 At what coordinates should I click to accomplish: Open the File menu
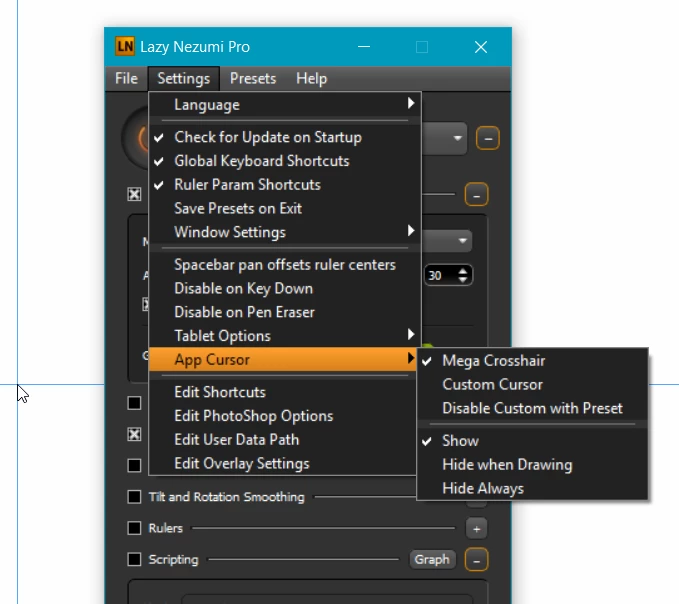pyautogui.click(x=126, y=78)
